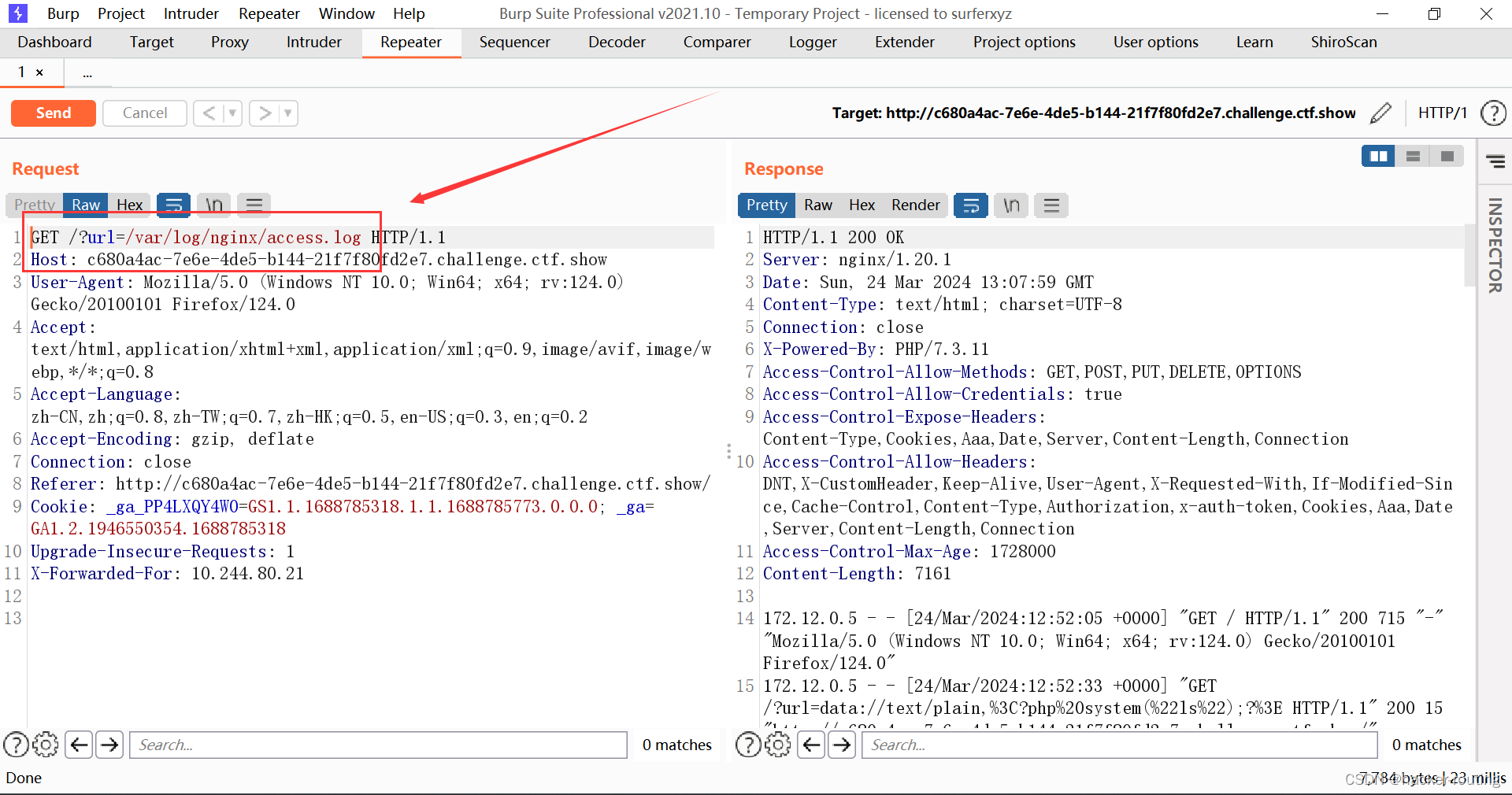Open the Intruder menu
The width and height of the screenshot is (1512, 795).
pyautogui.click(x=191, y=13)
